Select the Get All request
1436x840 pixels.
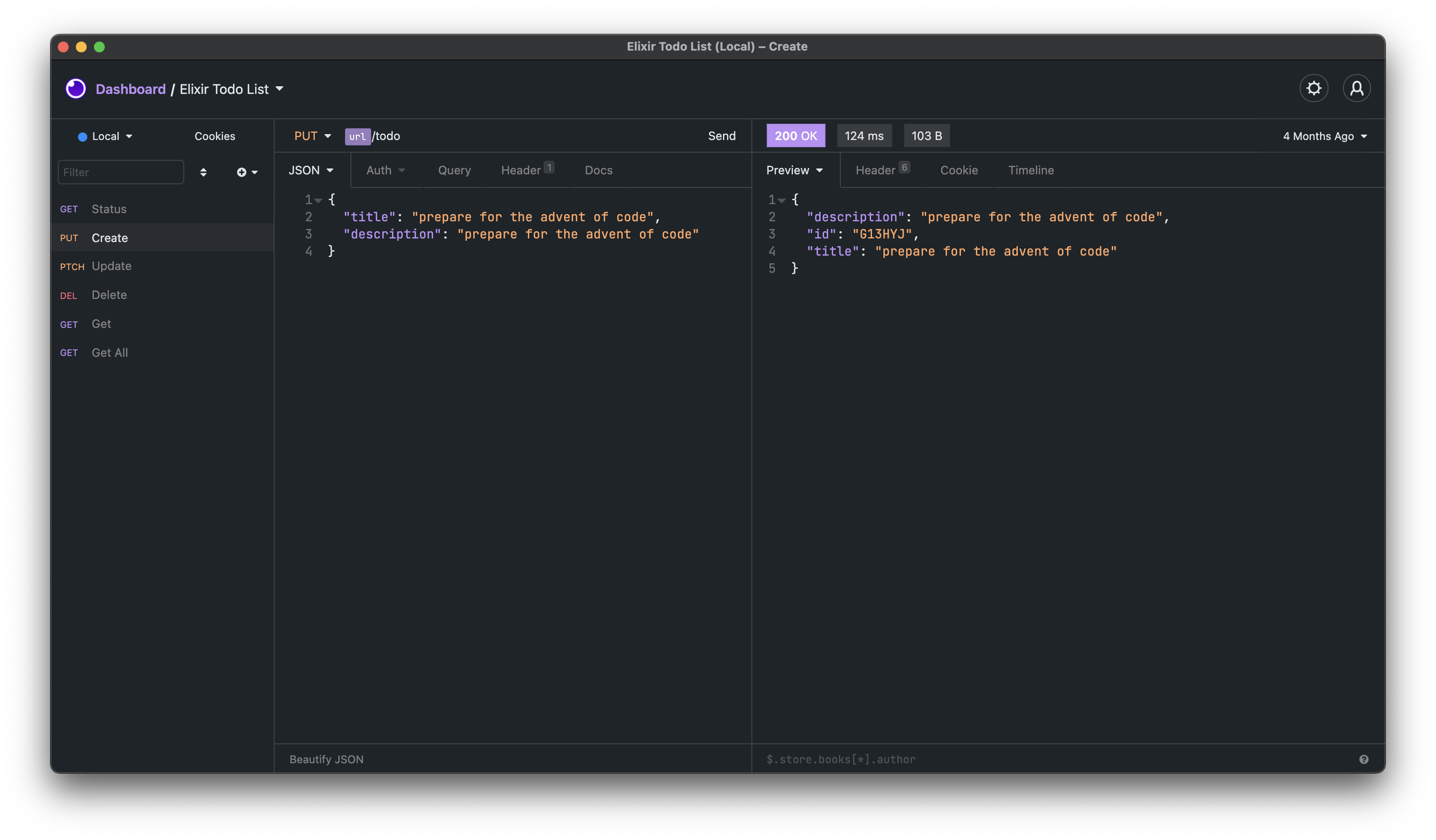pos(109,353)
